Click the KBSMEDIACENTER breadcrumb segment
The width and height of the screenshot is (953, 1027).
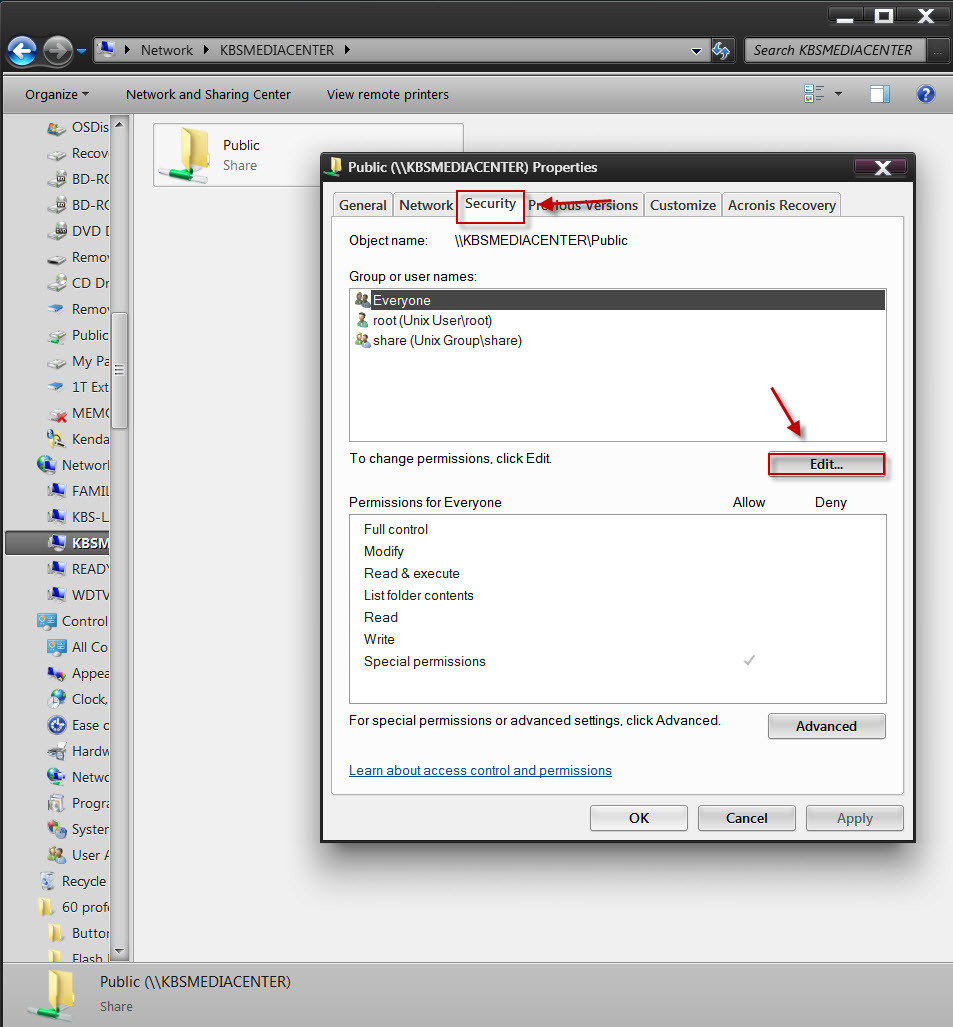pos(276,50)
